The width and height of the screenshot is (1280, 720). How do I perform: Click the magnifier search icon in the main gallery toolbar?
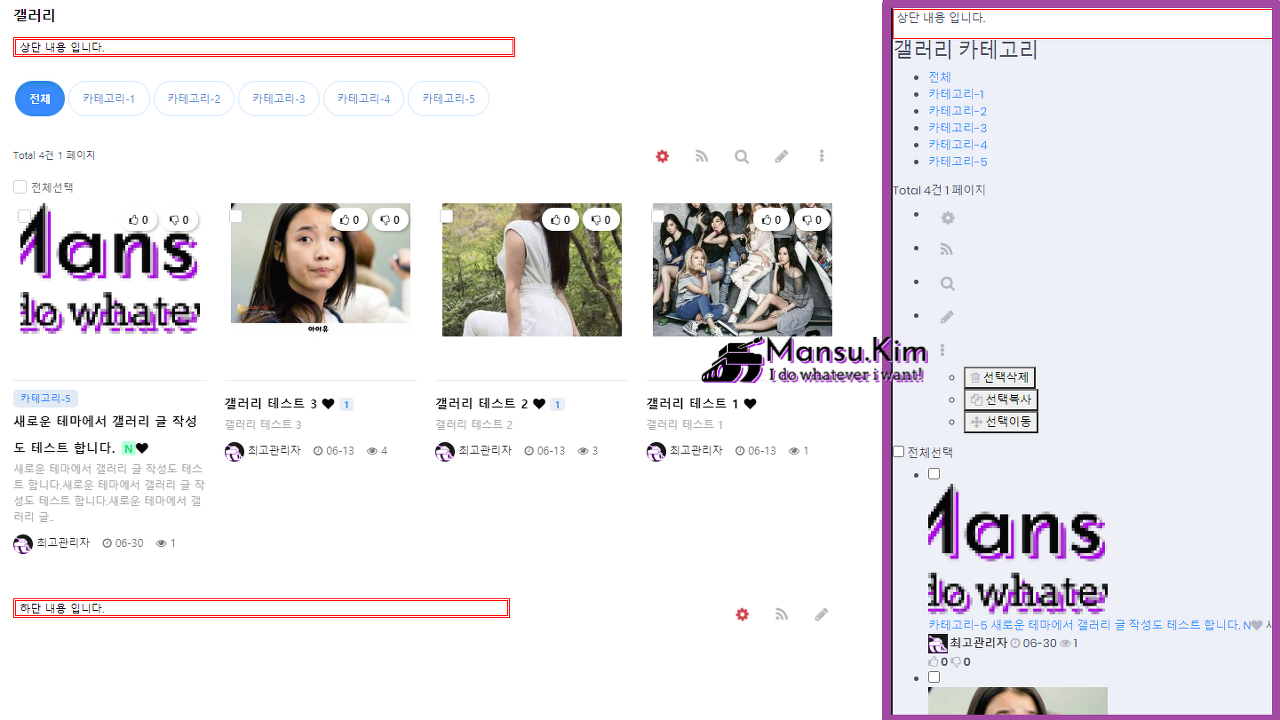[x=741, y=156]
